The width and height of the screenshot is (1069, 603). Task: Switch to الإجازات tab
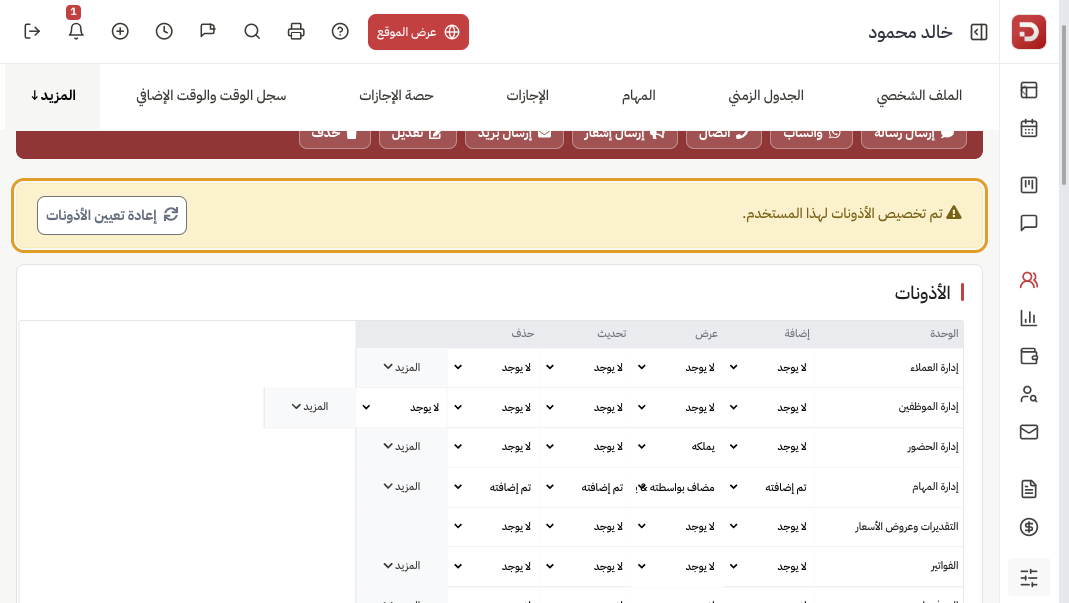click(x=527, y=95)
